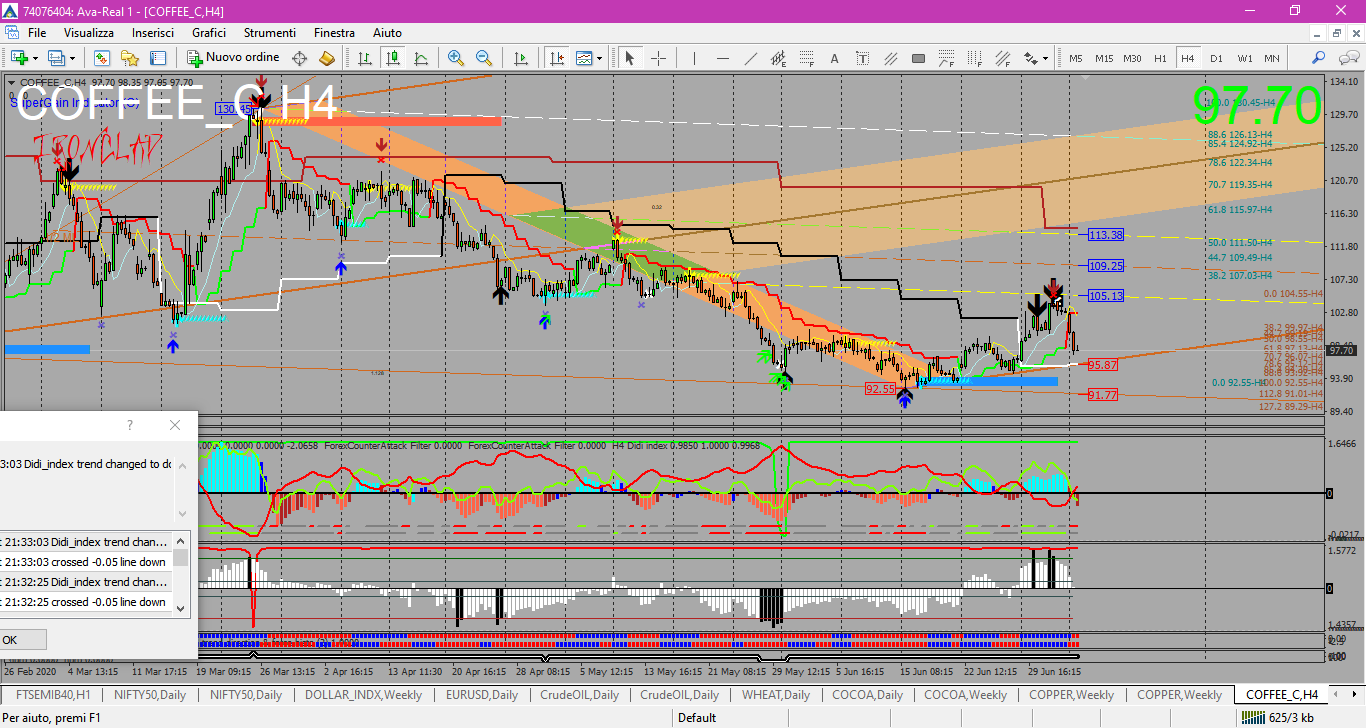This screenshot has width=1366, height=728.
Task: Open the MetaEditor book icon
Action: [327, 58]
